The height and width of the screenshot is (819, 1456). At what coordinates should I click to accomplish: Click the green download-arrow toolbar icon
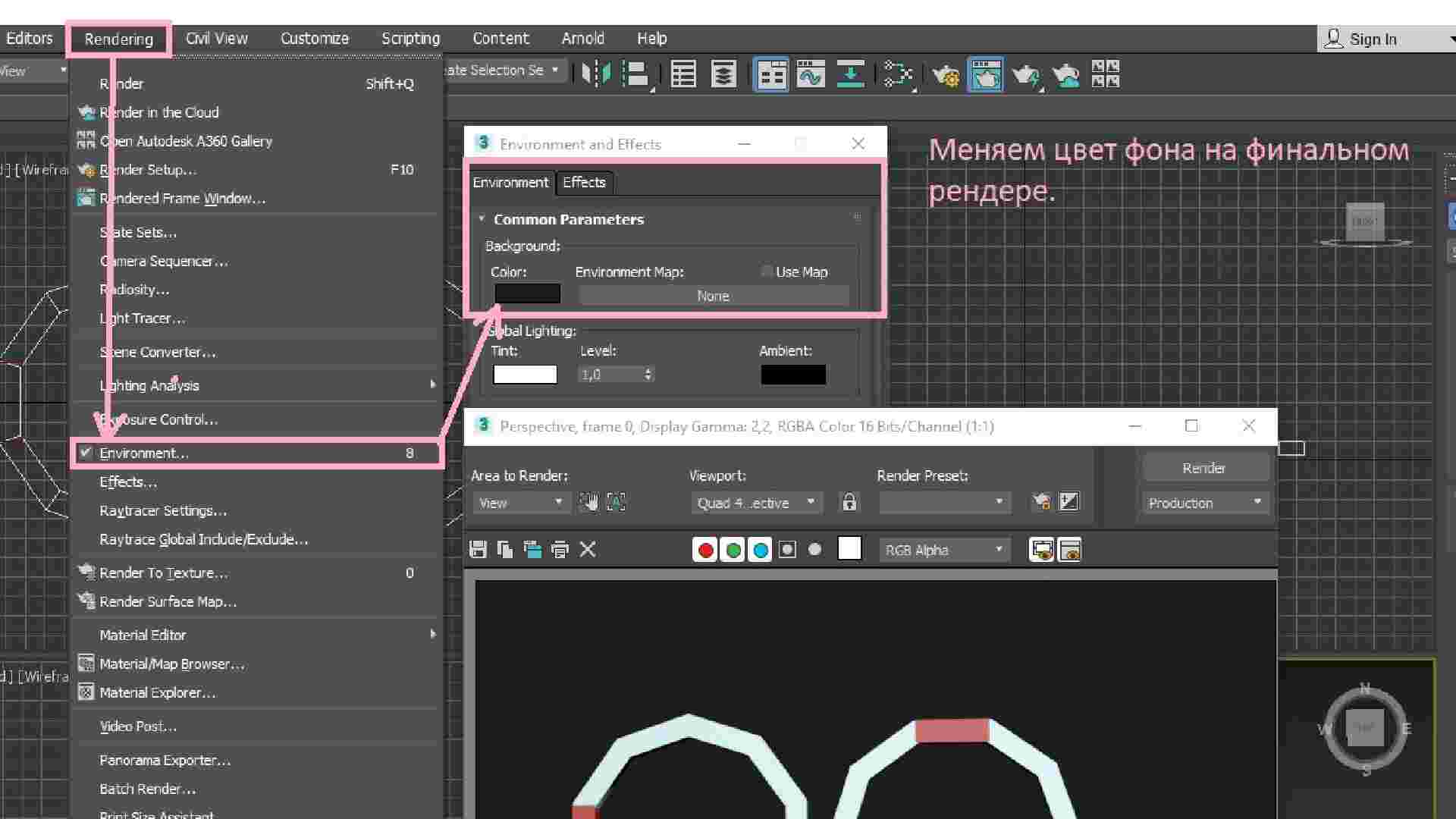point(850,74)
